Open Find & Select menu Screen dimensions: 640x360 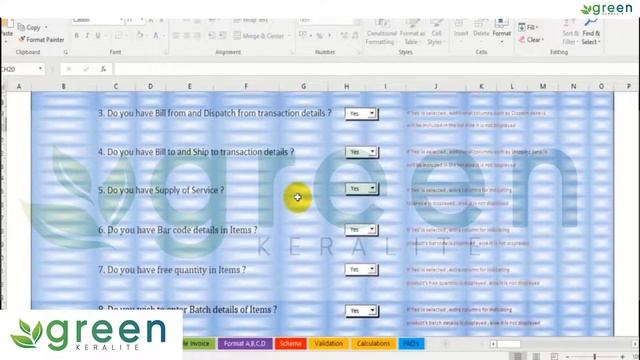point(591,32)
